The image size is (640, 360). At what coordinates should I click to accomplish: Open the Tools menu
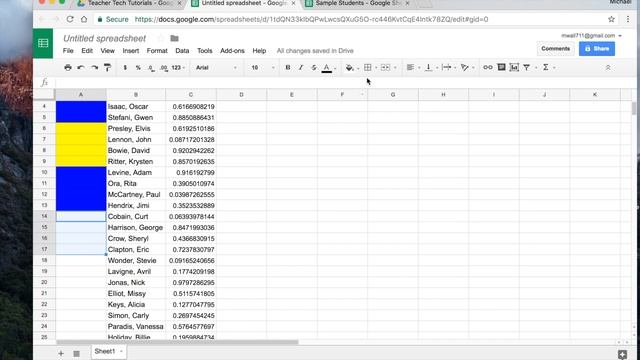tap(204, 51)
